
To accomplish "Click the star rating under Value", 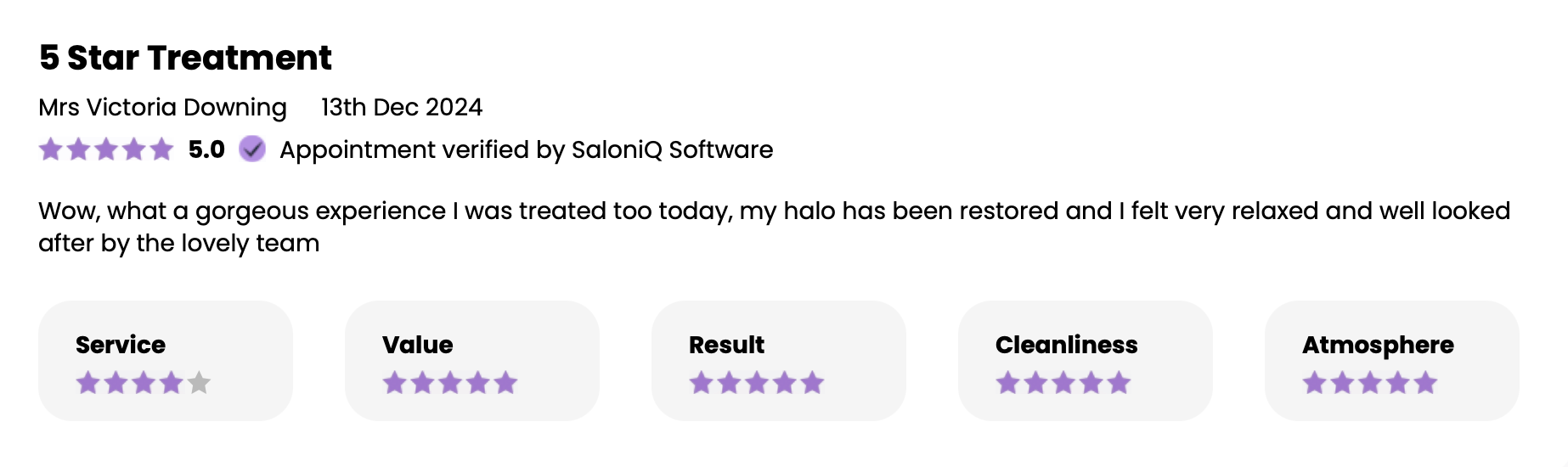I will [x=450, y=383].
